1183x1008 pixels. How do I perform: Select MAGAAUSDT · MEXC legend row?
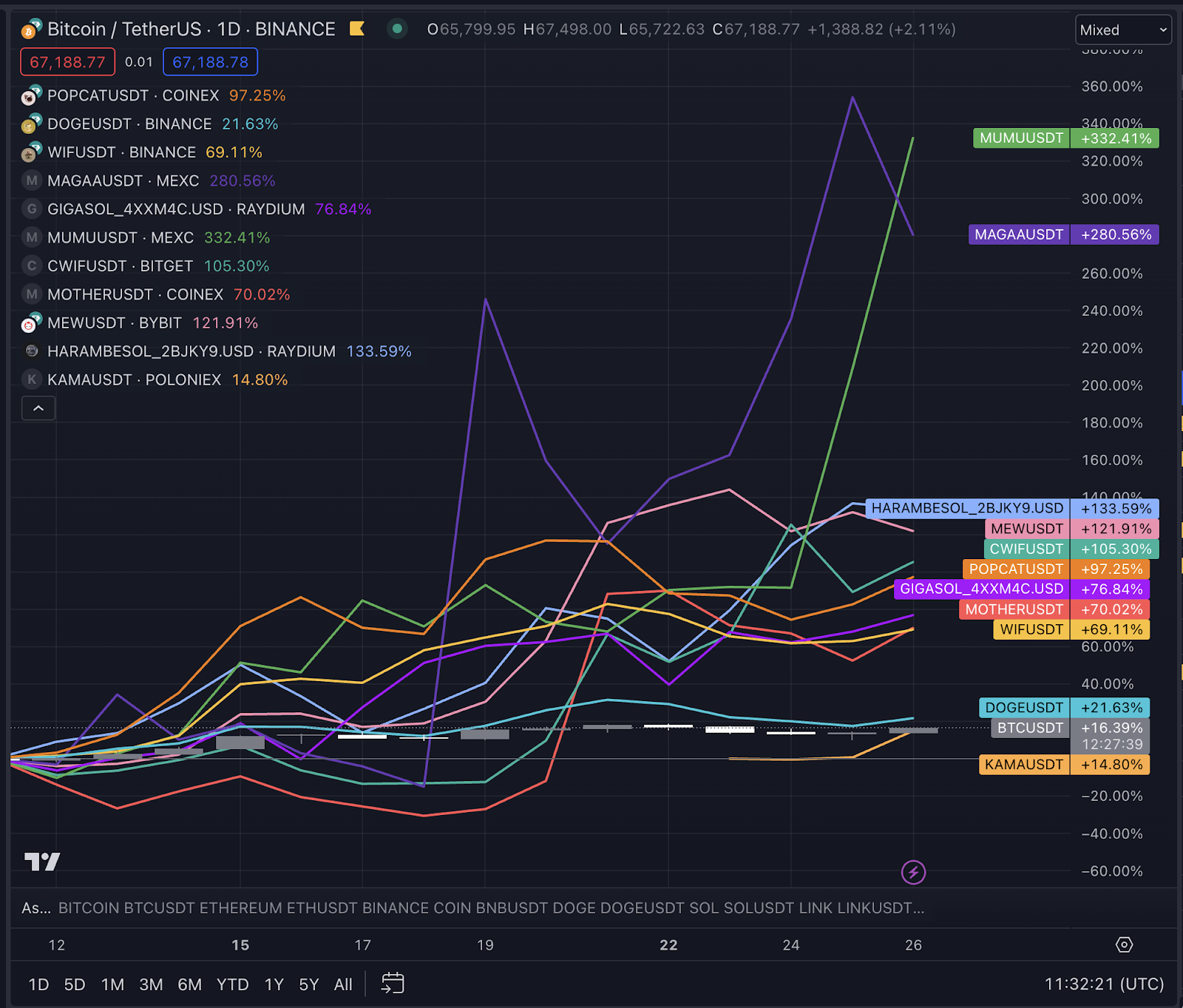(149, 180)
